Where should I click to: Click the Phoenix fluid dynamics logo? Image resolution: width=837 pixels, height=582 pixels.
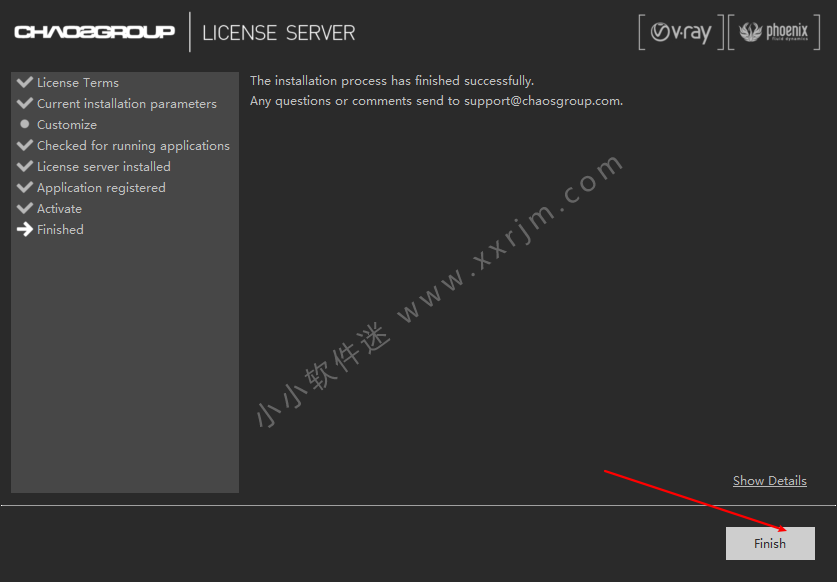774,33
